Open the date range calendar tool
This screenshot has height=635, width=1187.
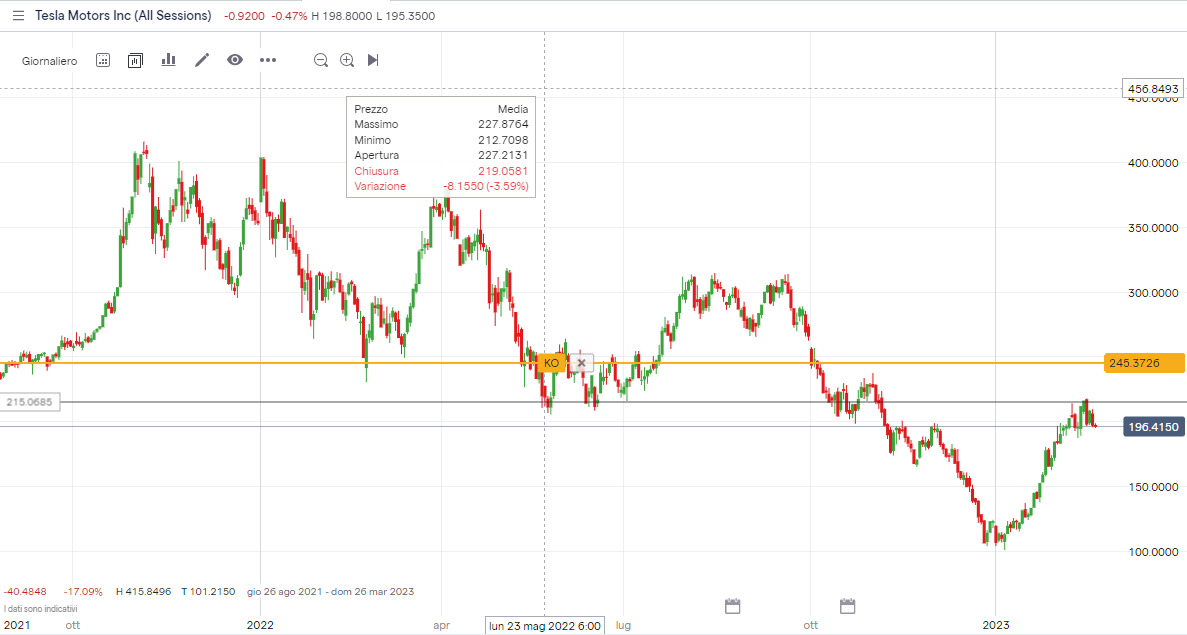click(x=103, y=61)
